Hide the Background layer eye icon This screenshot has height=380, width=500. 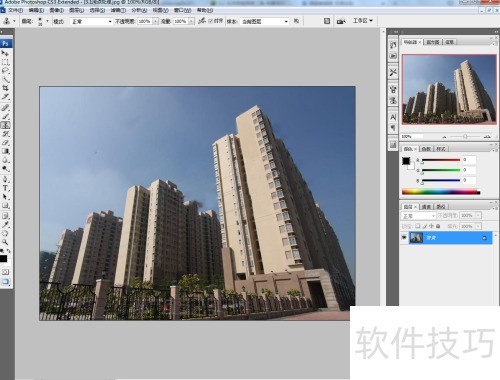(x=404, y=238)
